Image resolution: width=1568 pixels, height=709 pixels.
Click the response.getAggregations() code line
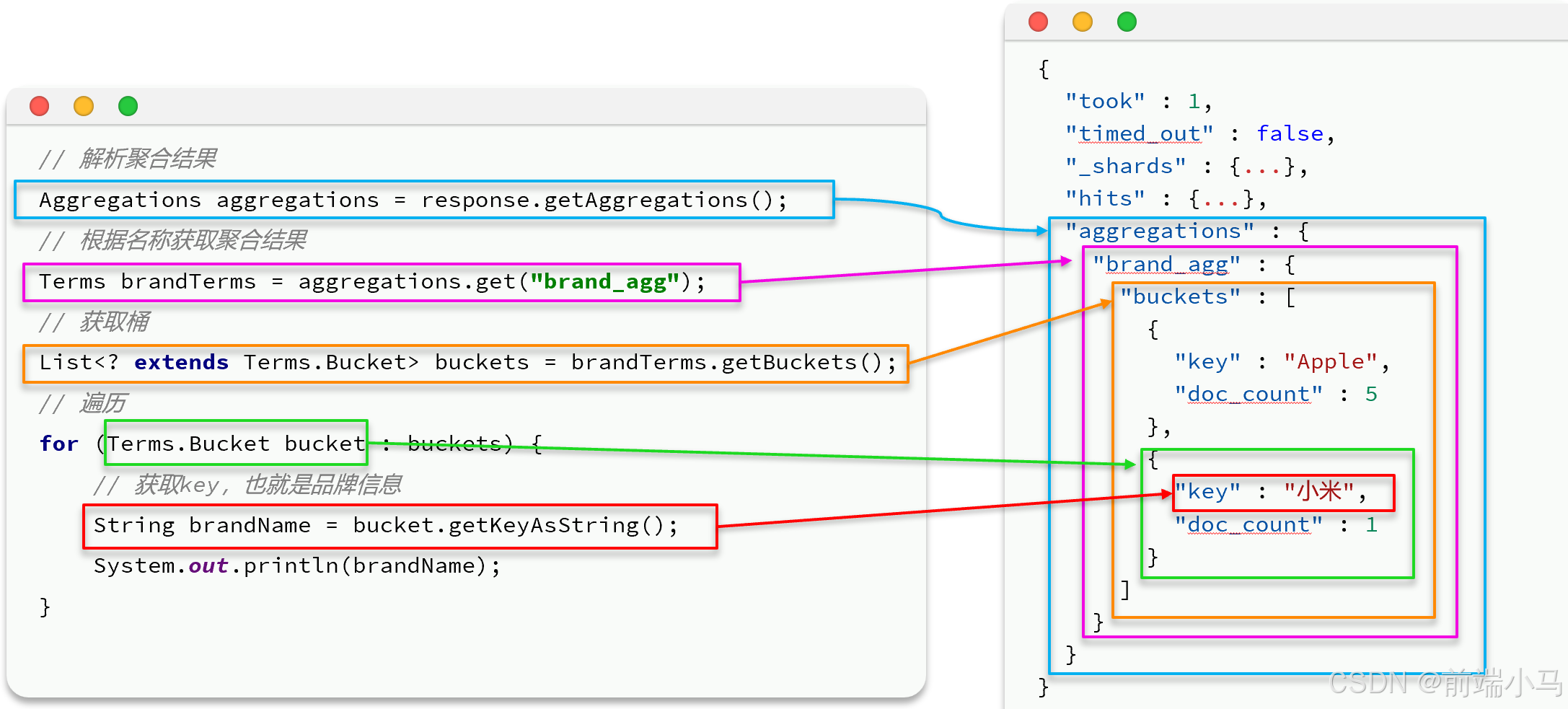(424, 200)
